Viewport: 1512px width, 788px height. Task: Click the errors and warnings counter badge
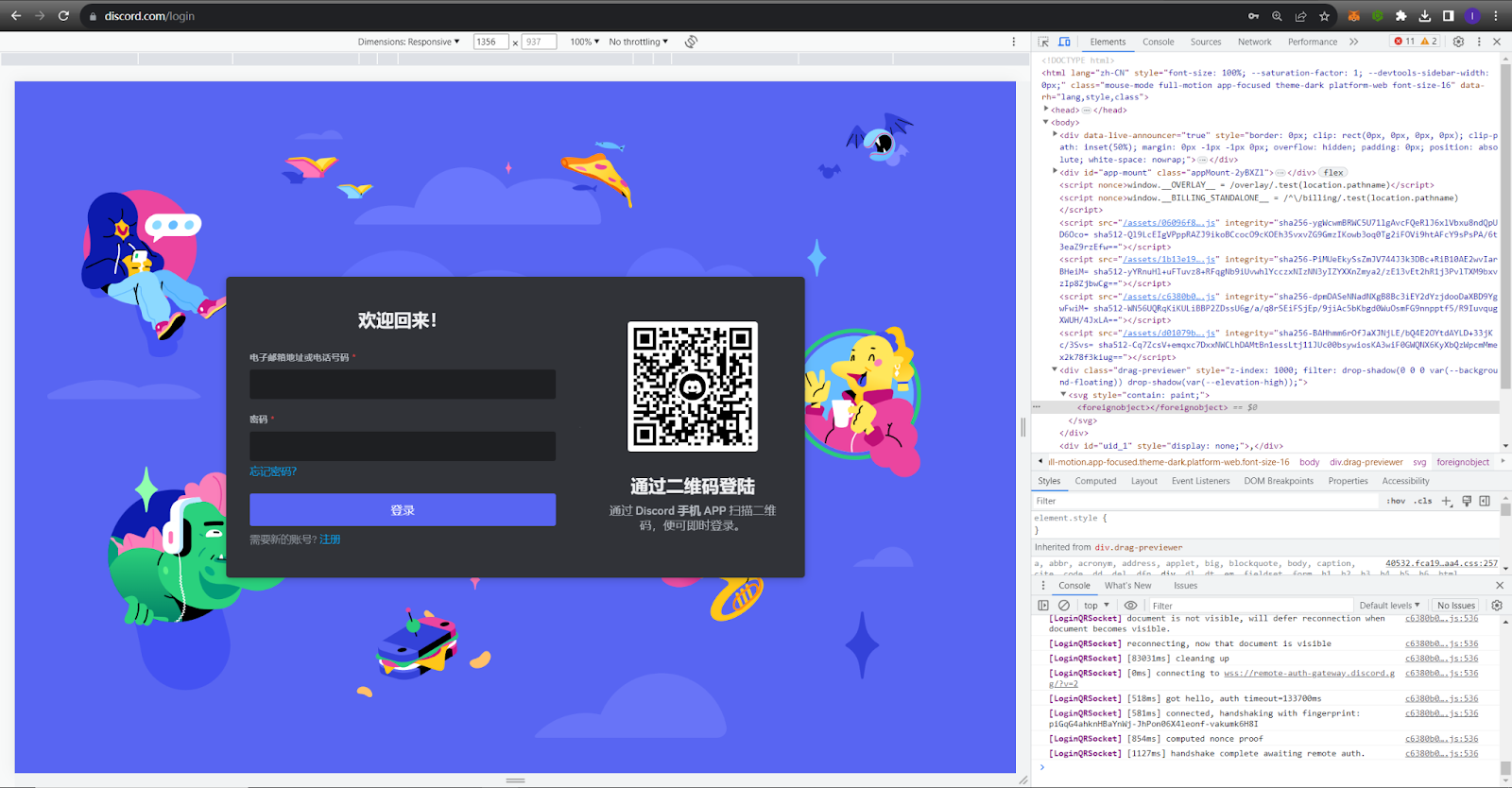tap(1416, 42)
